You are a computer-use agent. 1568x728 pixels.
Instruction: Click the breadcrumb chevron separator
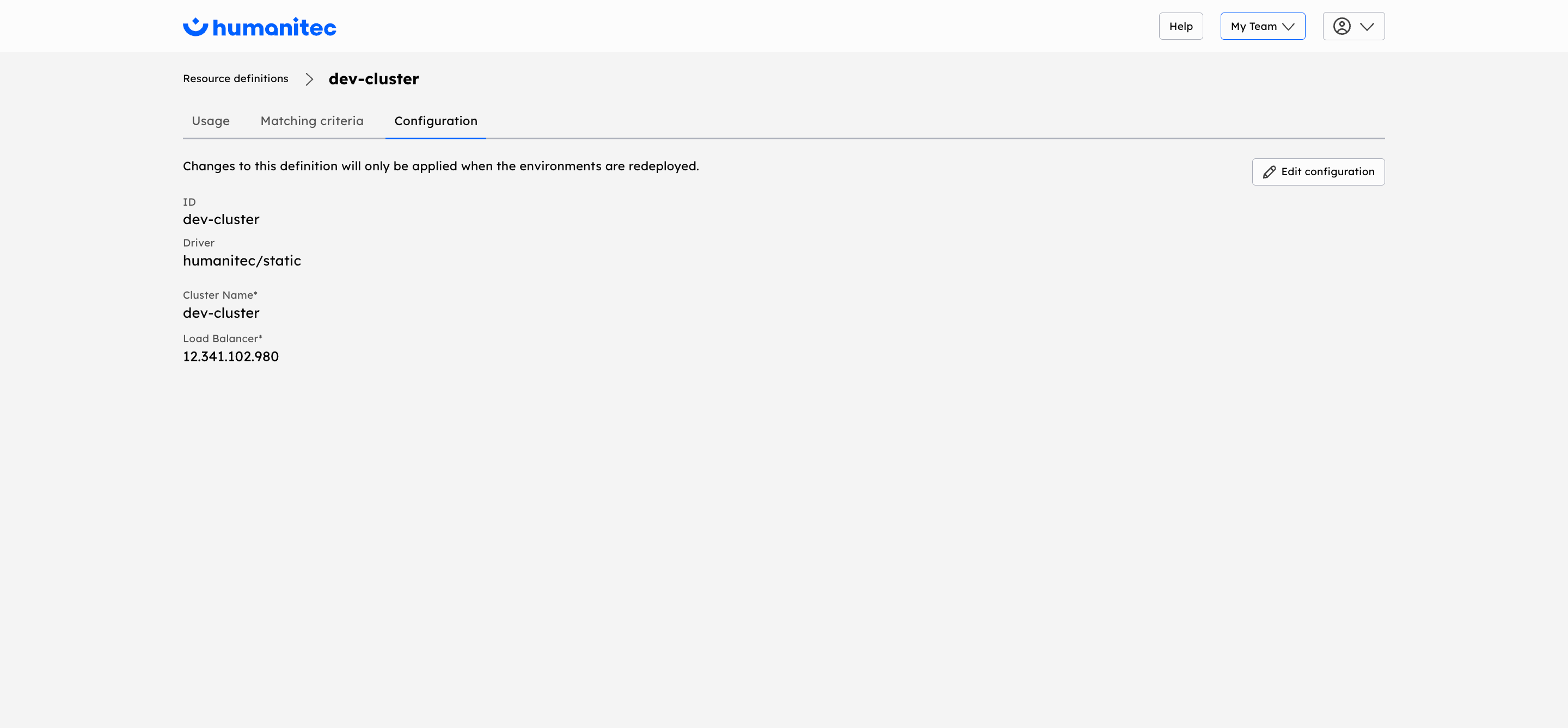[309, 79]
